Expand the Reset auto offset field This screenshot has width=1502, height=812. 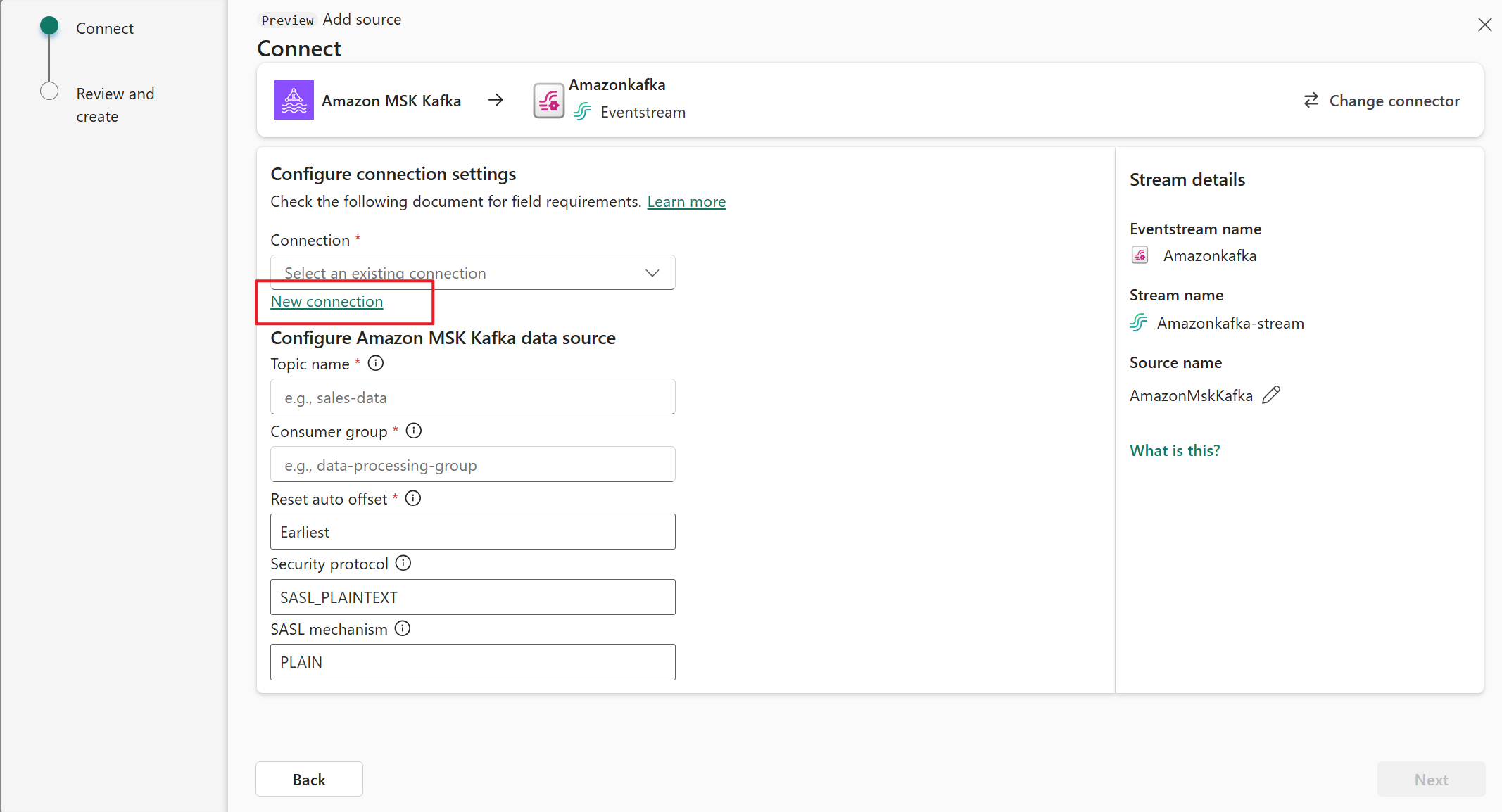(x=473, y=531)
